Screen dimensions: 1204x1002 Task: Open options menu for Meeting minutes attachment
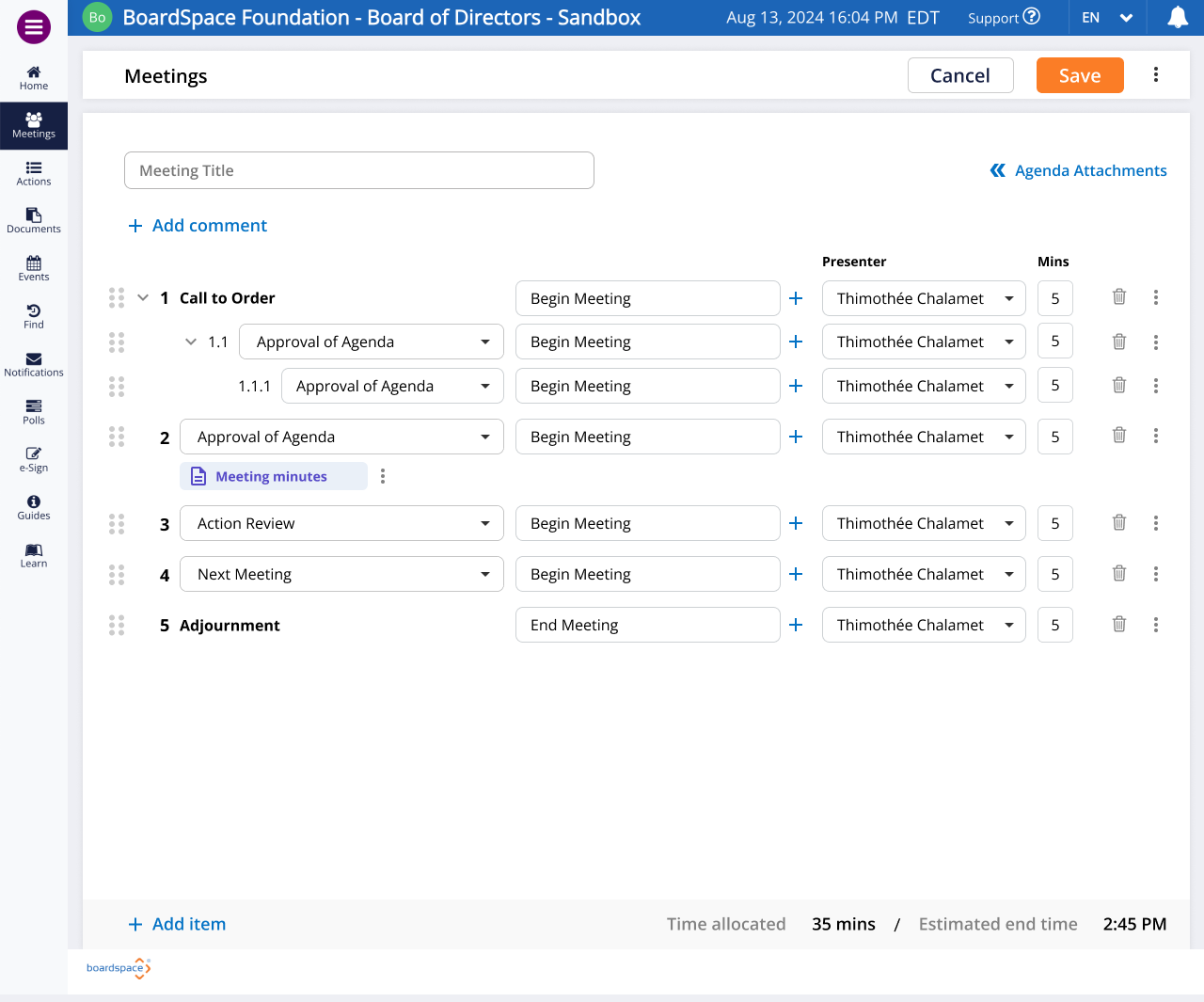point(383,476)
